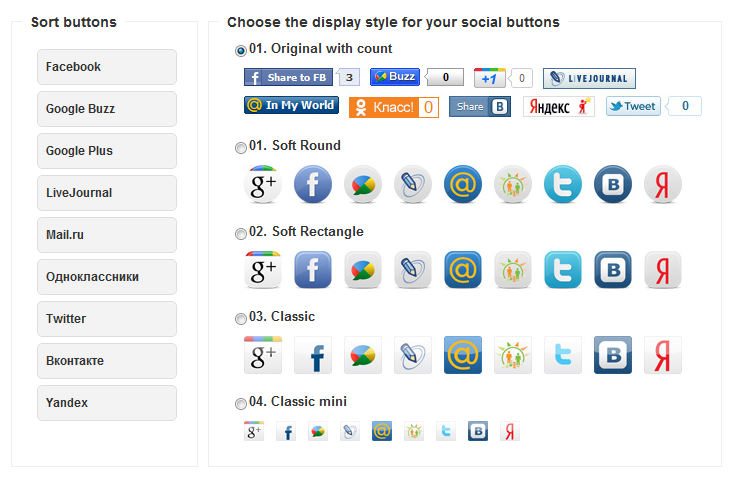The image size is (740, 477).
Task: Click the Soft Rectangle Mail.ru @ icon
Action: point(463,269)
